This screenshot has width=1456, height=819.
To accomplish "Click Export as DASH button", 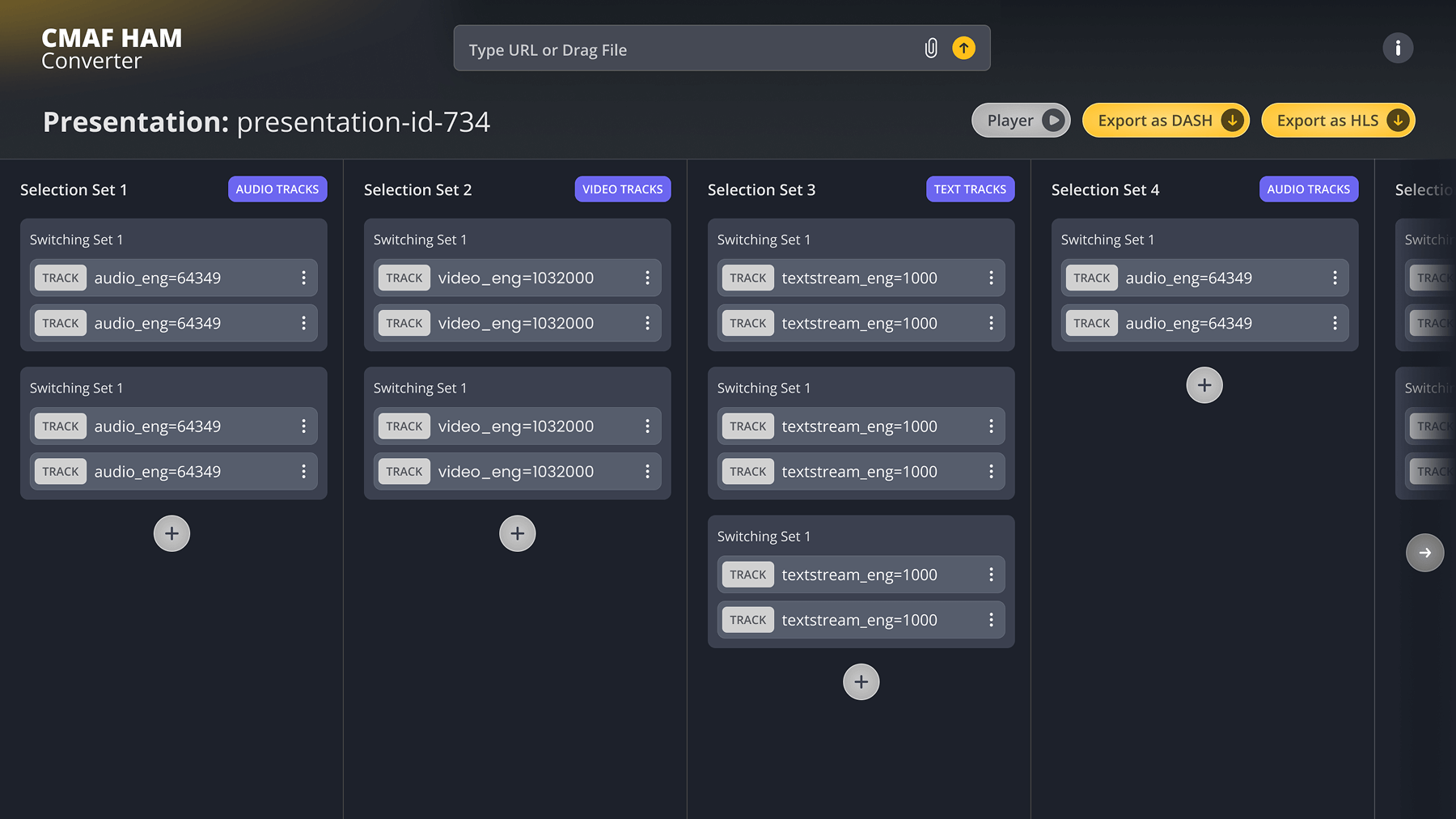I will (x=1165, y=121).
